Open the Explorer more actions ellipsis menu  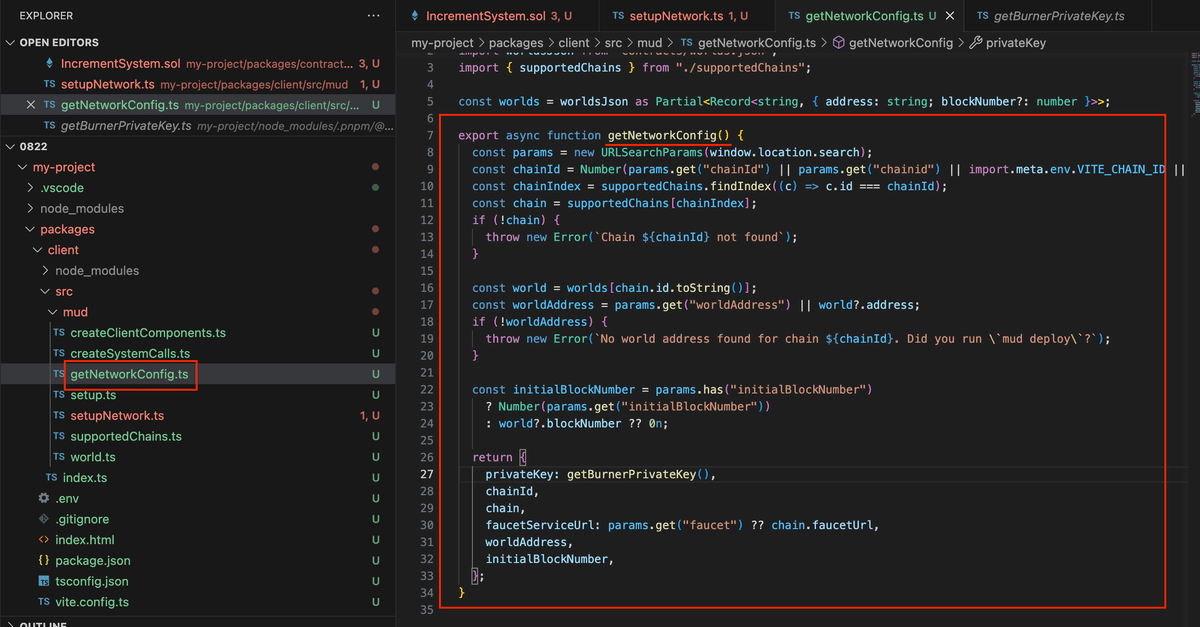[x=373, y=16]
